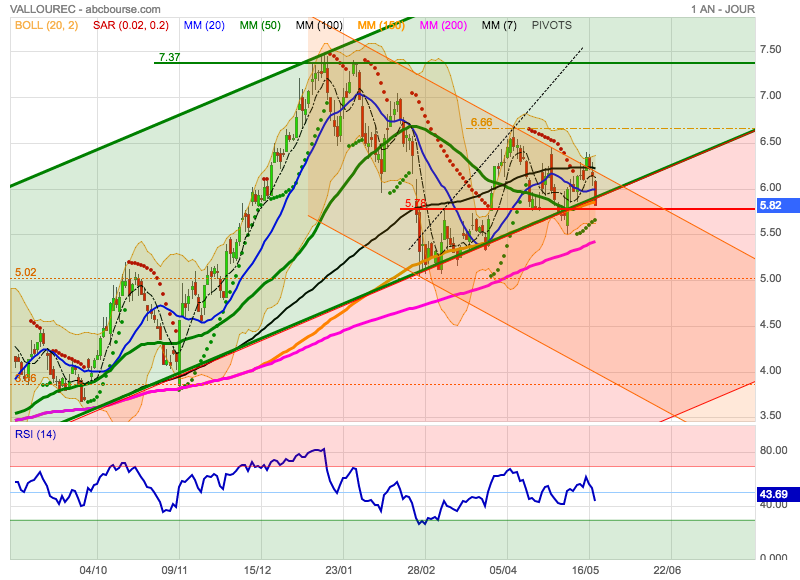Screen dimensions: 800x580
Task: Click the 80.00 RSI axis label
Action: click(773, 450)
